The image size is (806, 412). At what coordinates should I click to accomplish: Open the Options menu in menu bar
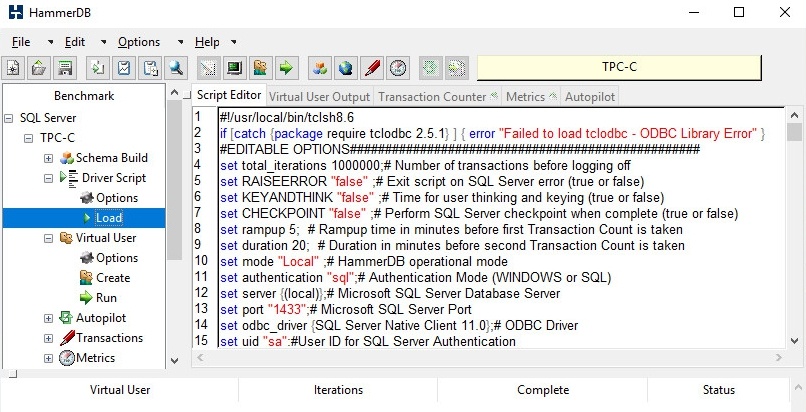[139, 42]
